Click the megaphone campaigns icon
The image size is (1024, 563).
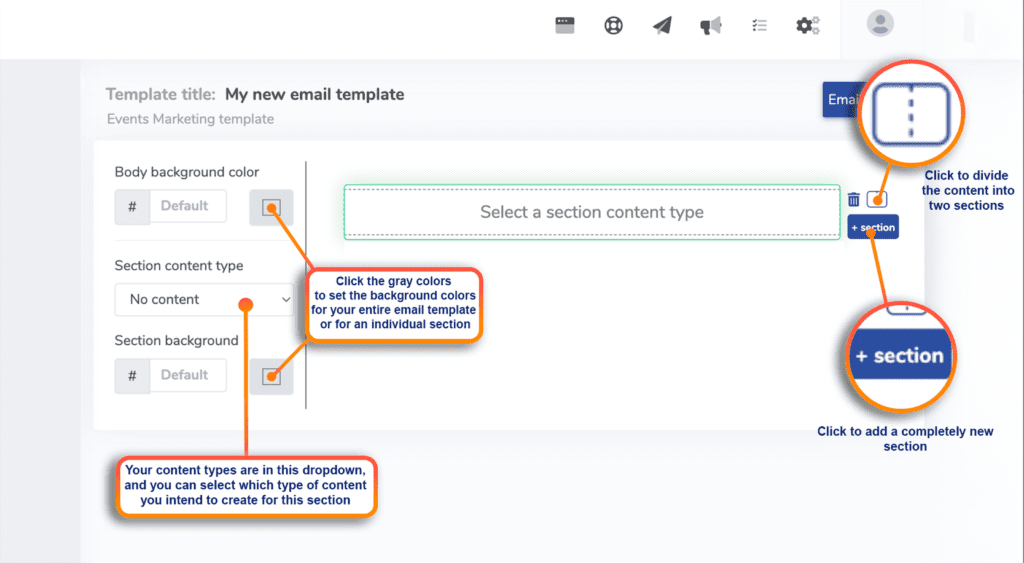(711, 26)
